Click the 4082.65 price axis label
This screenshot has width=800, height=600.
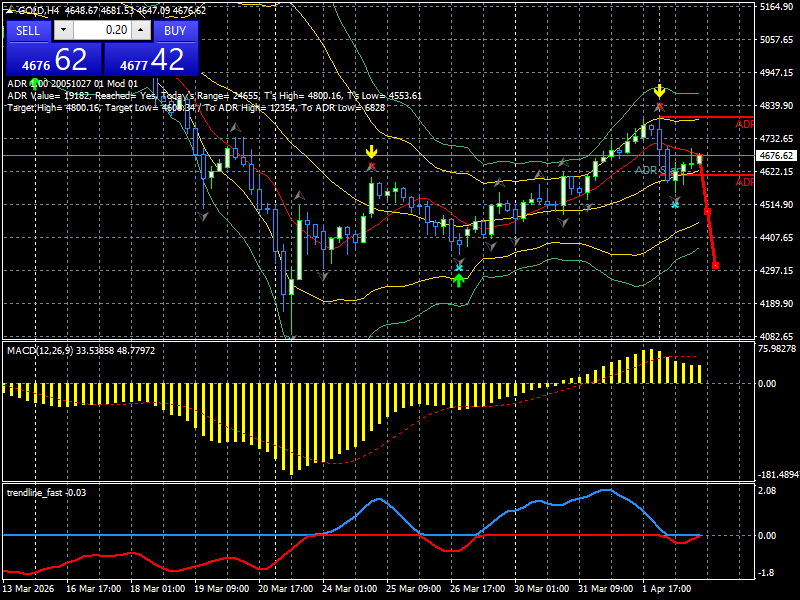[x=777, y=336]
